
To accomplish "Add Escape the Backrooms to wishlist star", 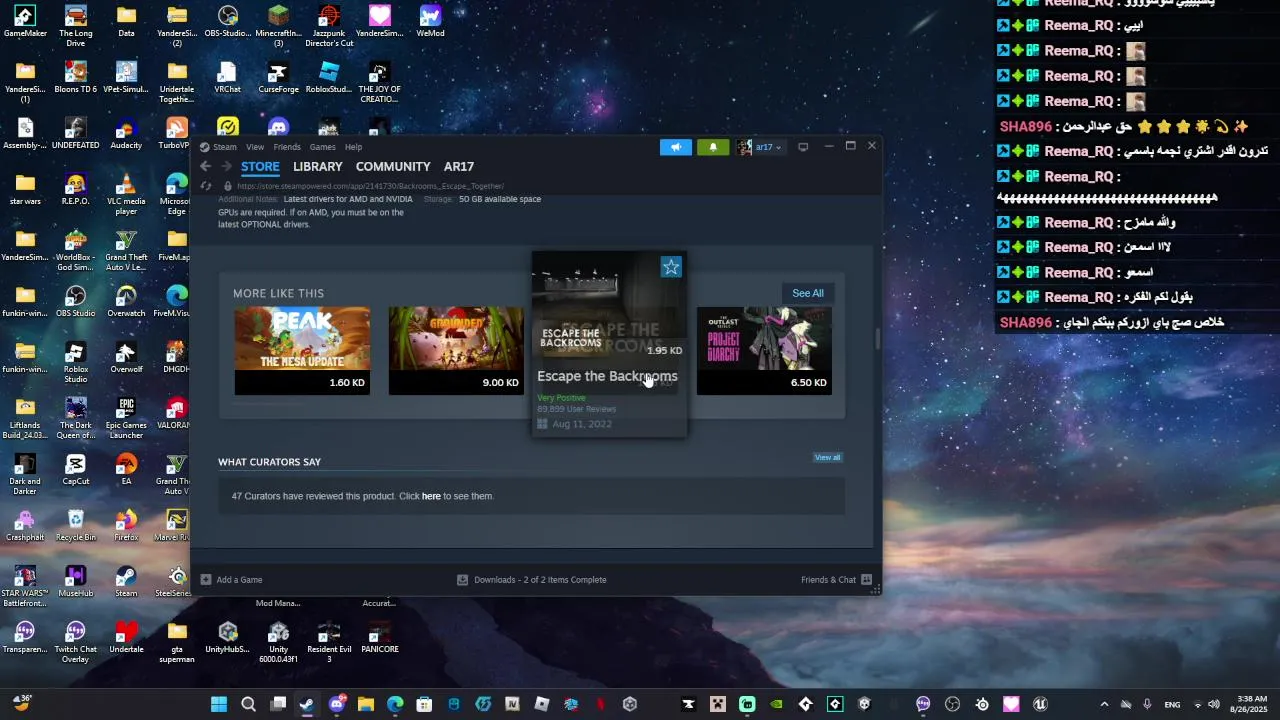I will (671, 267).
